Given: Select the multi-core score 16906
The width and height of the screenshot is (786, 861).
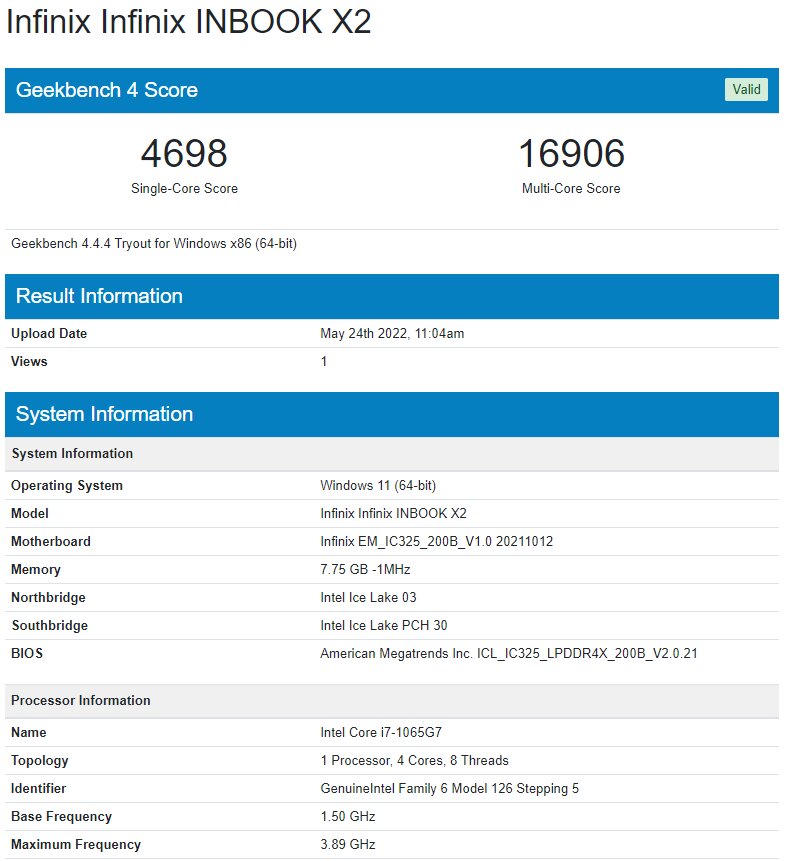Looking at the screenshot, I should point(571,153).
